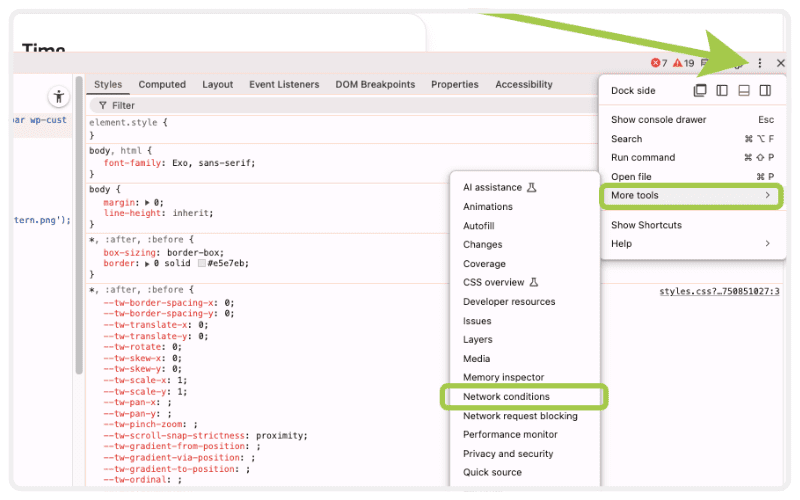
Task: Dock DevTools to the right side
Action: click(x=765, y=90)
